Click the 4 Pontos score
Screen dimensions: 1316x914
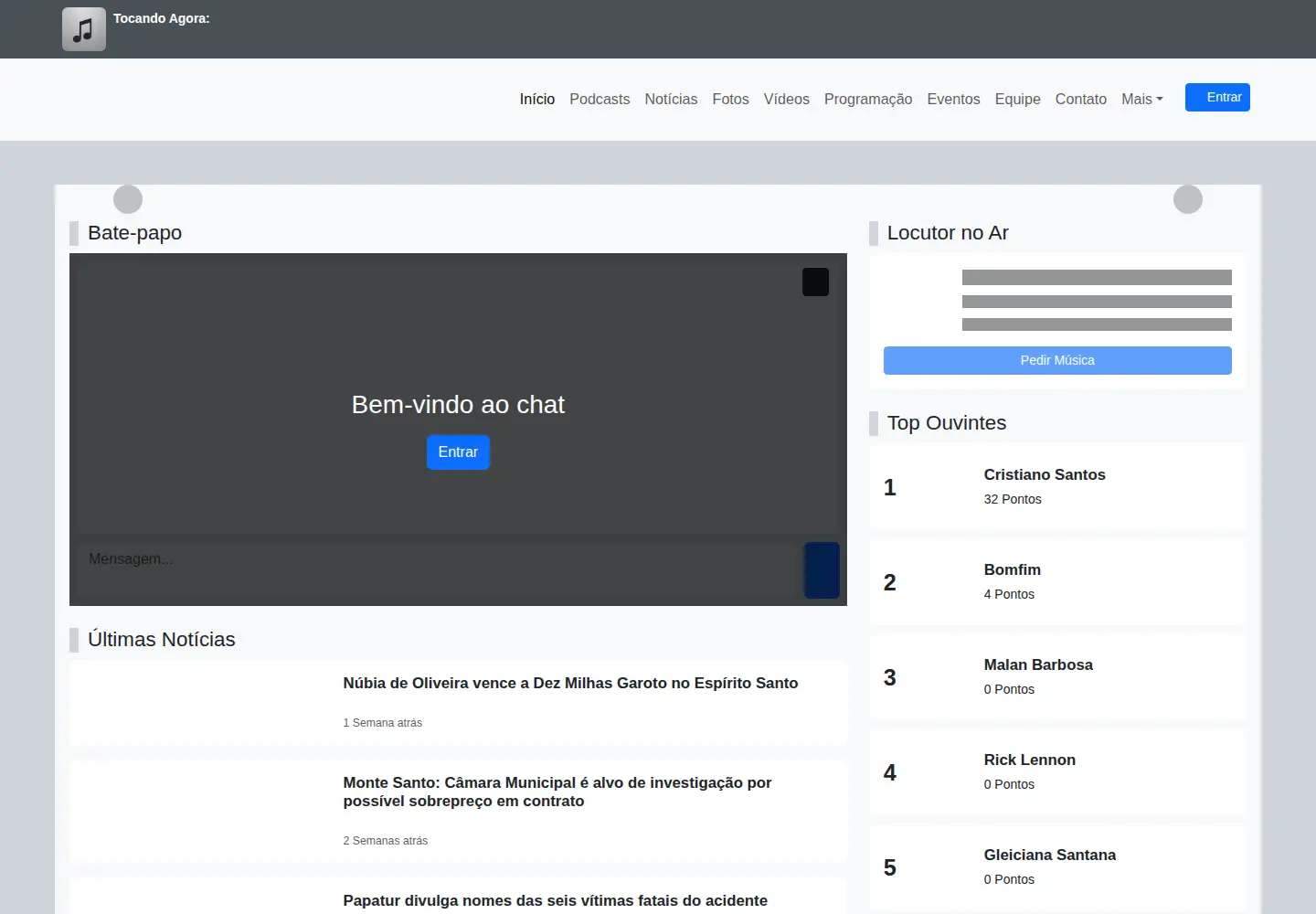(x=1009, y=594)
